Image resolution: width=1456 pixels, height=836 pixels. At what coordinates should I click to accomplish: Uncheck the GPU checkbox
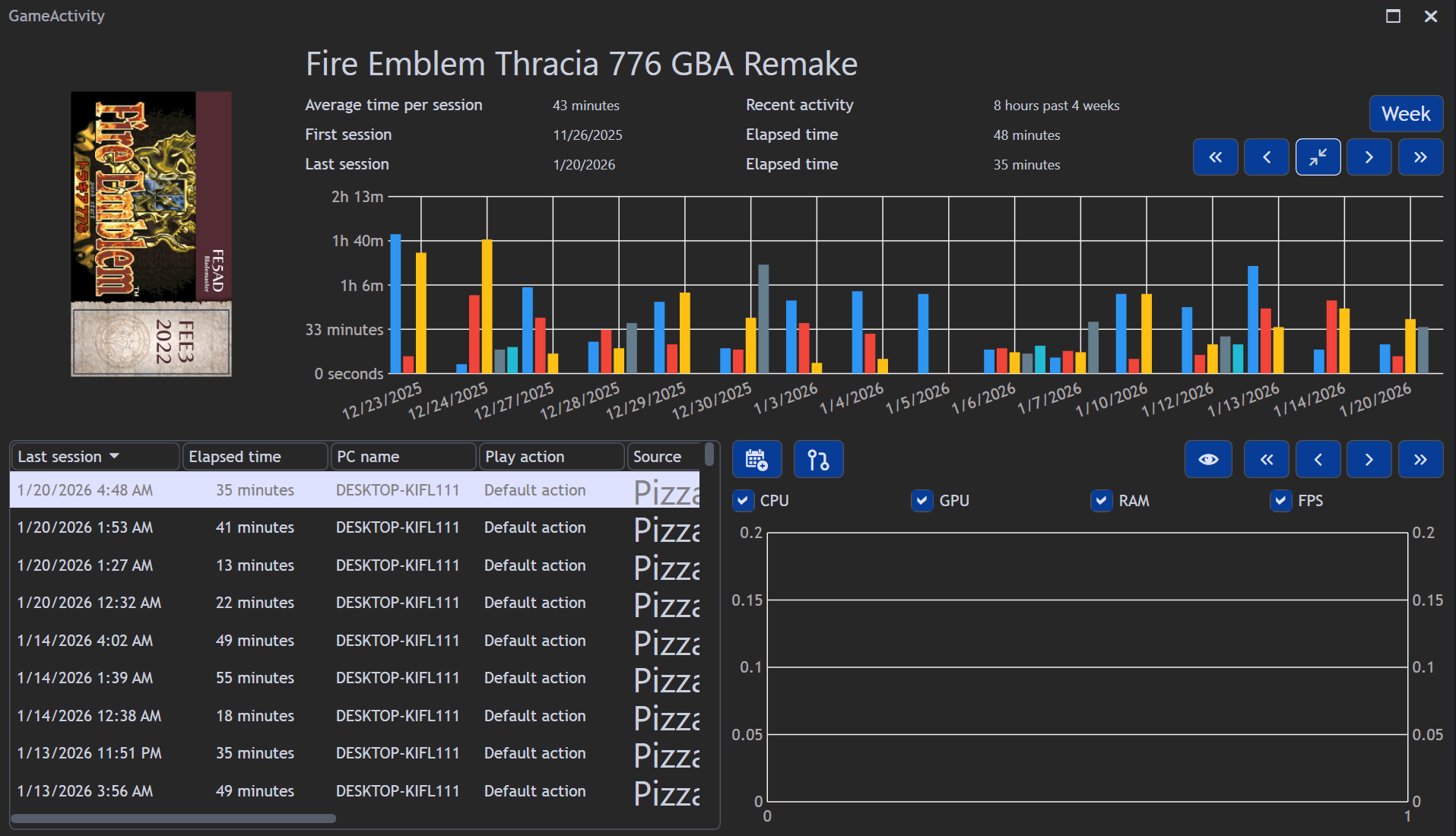tap(921, 501)
